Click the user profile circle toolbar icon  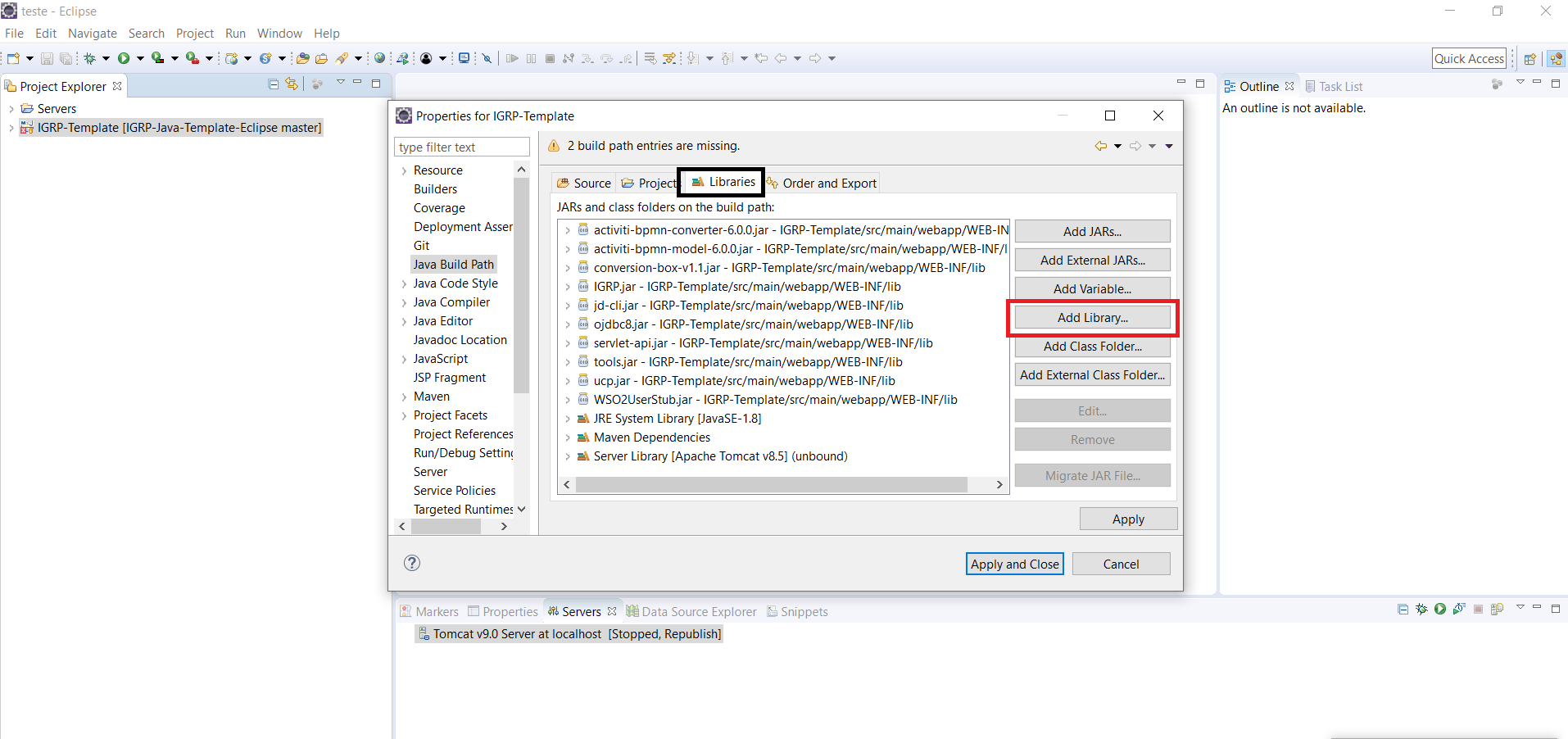point(426,58)
